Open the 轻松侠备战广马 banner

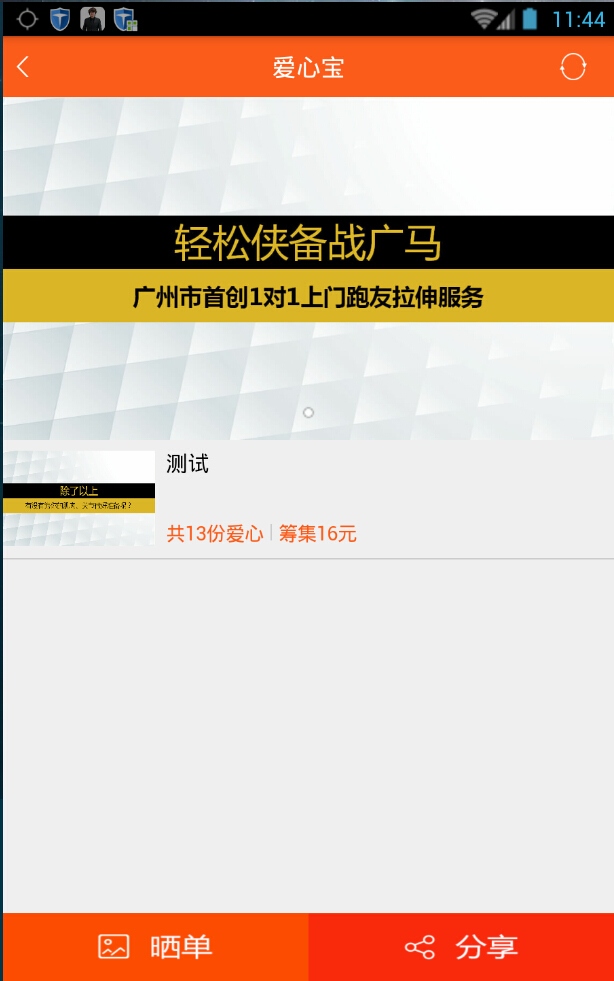[309, 268]
